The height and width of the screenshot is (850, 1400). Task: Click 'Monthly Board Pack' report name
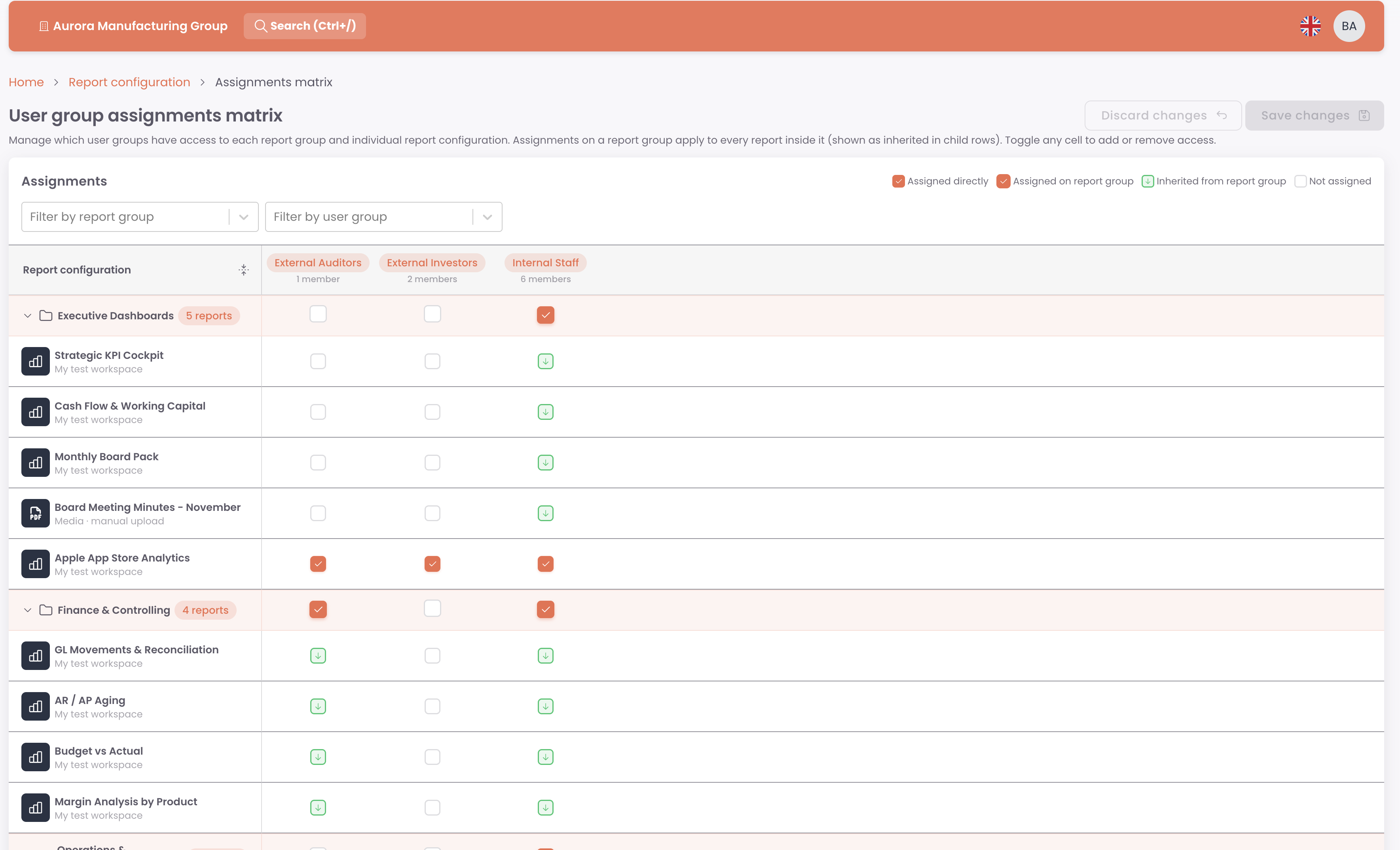tap(106, 456)
